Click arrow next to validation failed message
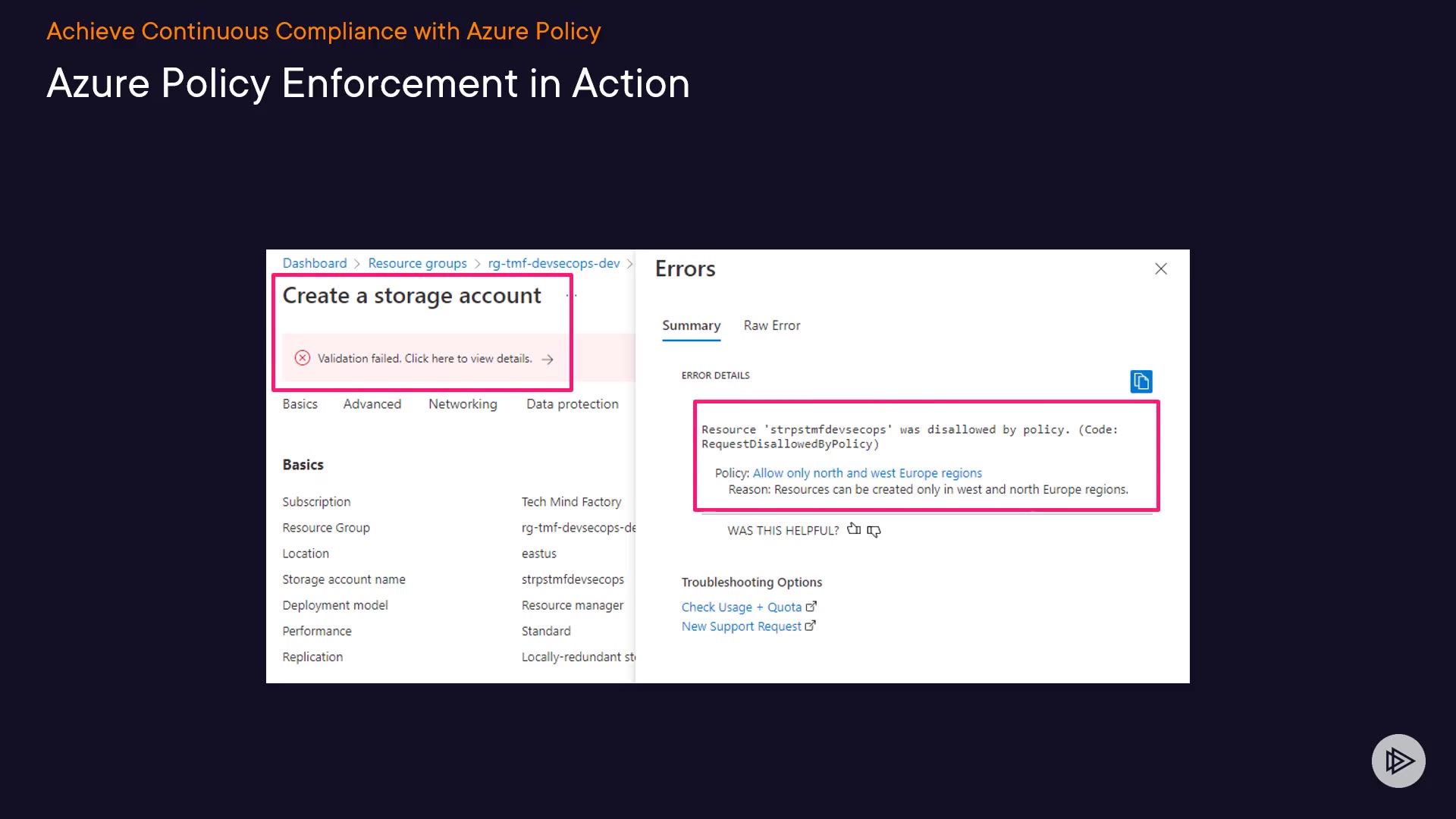This screenshot has width=1456, height=819. [548, 359]
